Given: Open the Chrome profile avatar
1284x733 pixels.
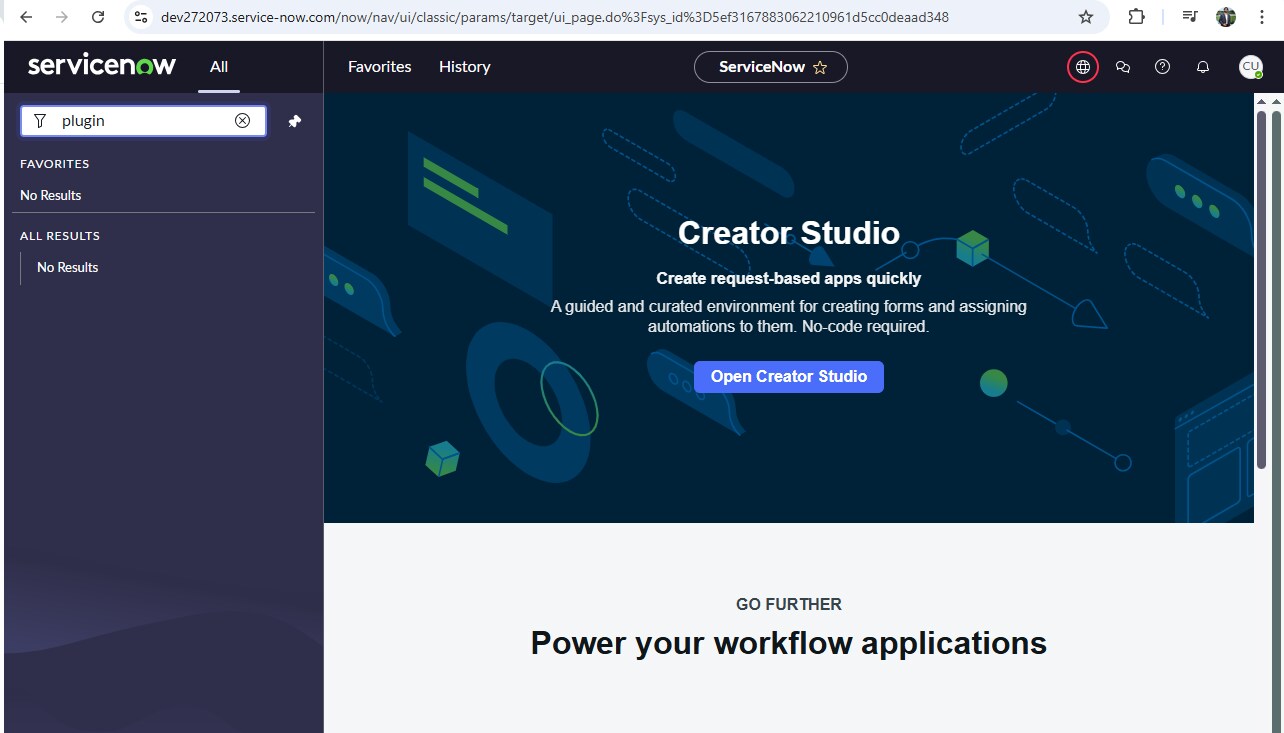Looking at the screenshot, I should [1226, 17].
